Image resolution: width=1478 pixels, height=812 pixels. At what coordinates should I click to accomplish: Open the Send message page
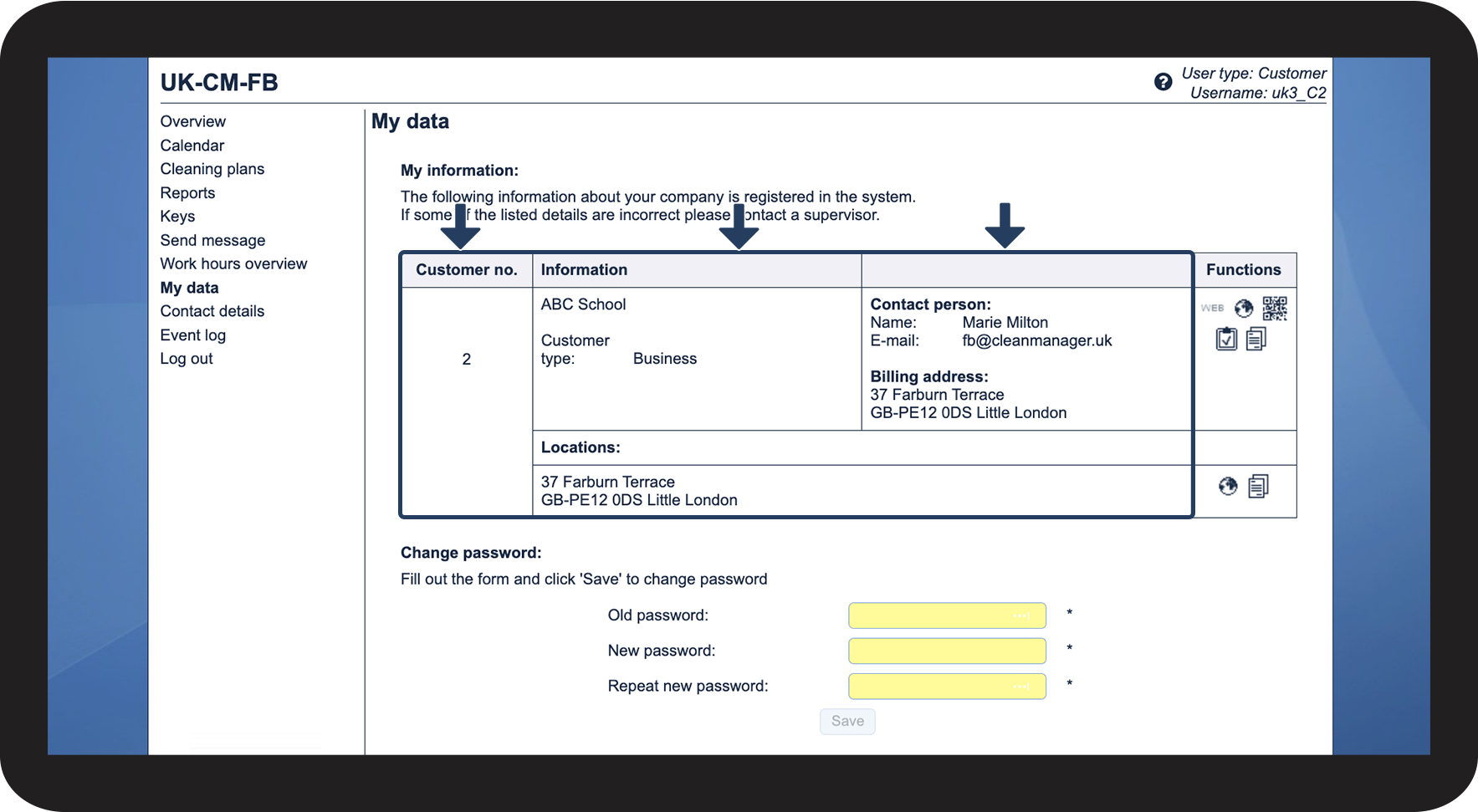pos(212,241)
